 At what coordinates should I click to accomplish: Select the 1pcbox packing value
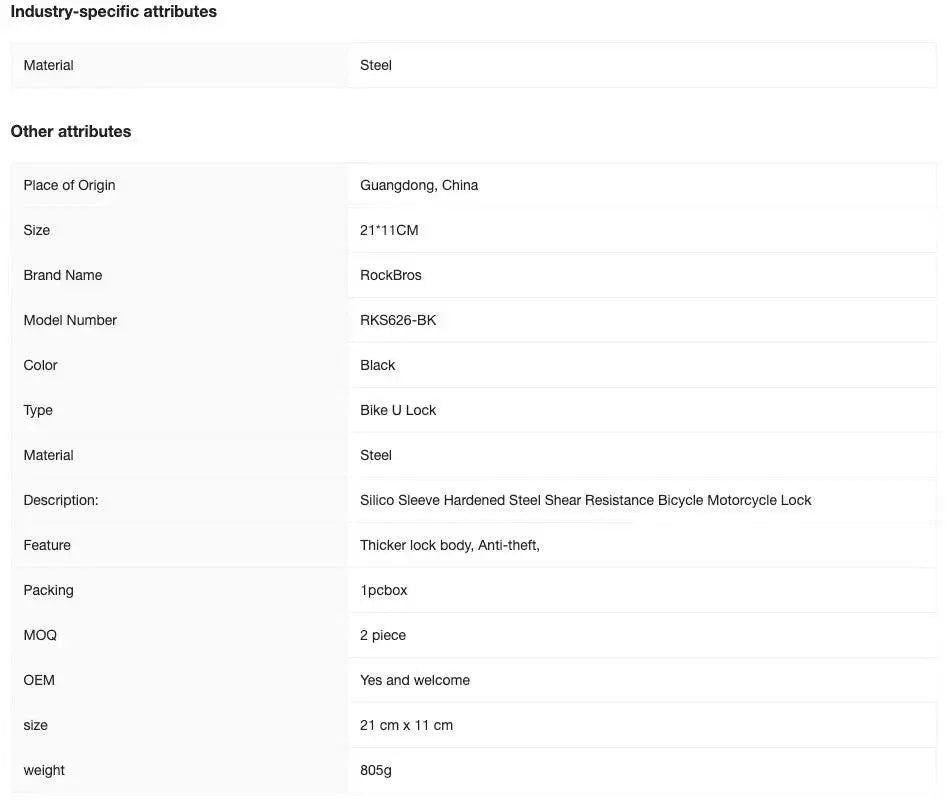click(x=384, y=590)
